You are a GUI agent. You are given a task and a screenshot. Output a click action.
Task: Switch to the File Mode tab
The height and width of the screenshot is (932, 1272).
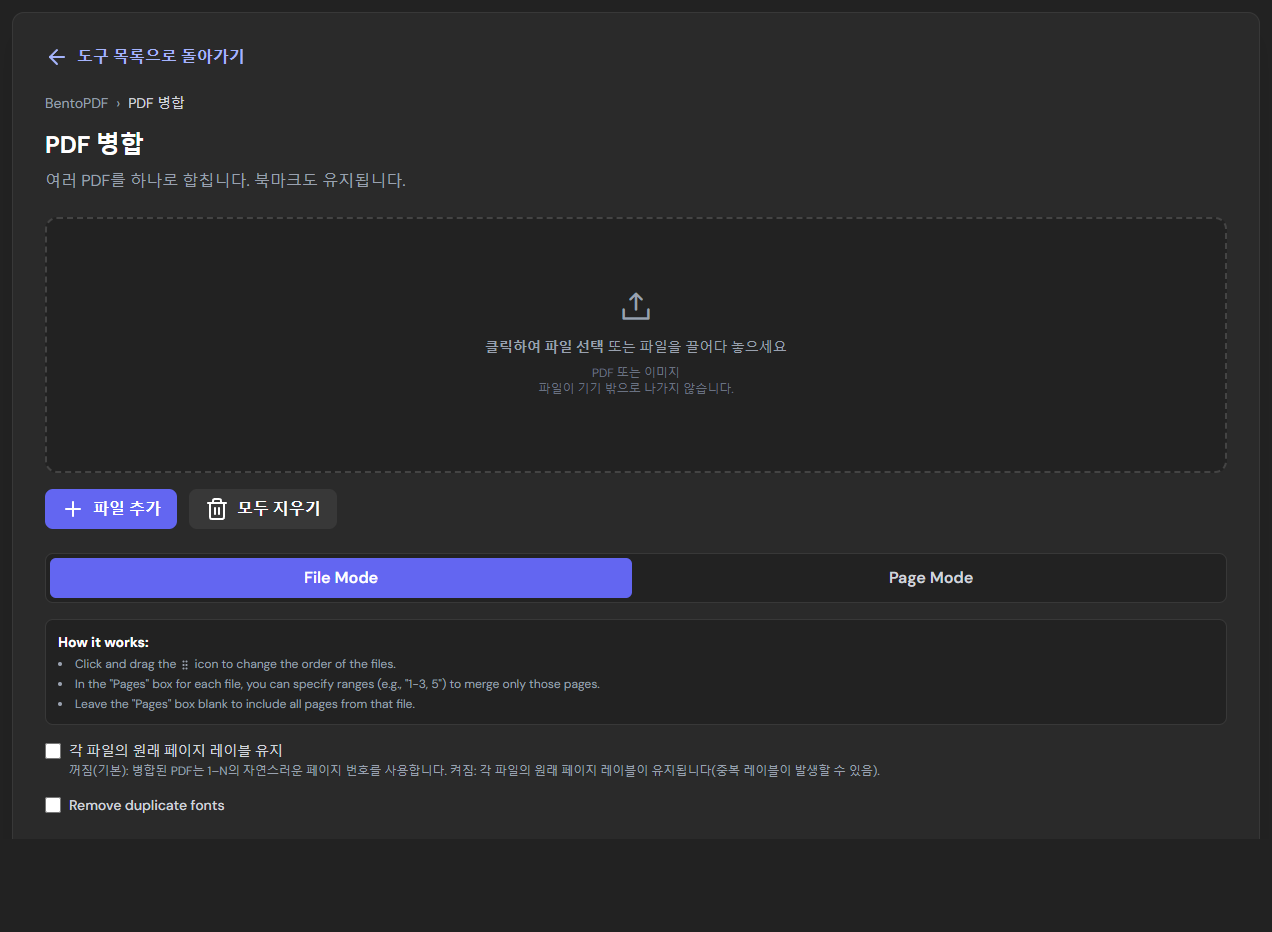(x=341, y=578)
